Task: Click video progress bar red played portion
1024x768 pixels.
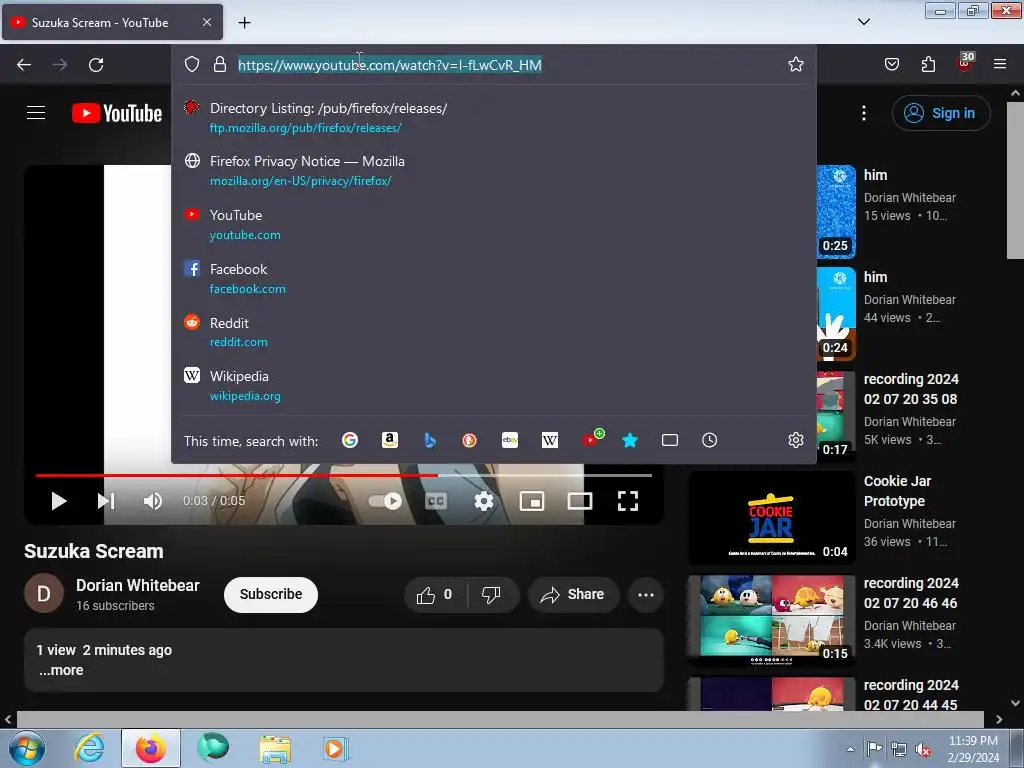Action: coord(236,475)
